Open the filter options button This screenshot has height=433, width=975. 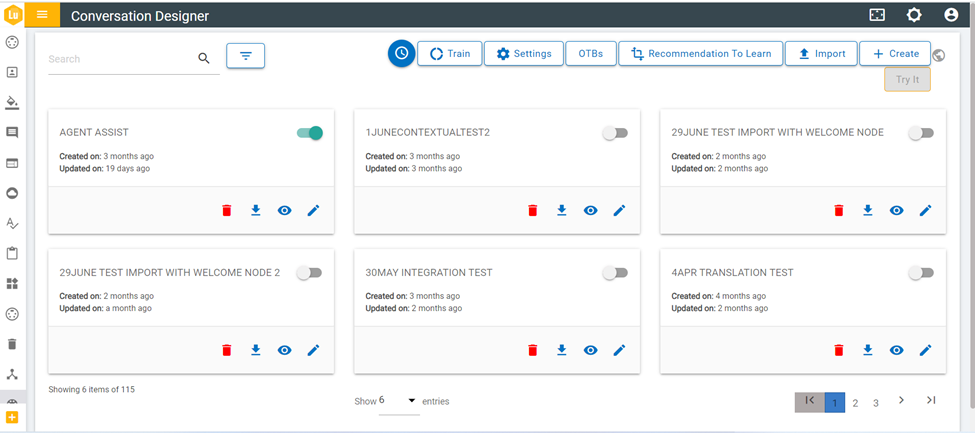246,56
